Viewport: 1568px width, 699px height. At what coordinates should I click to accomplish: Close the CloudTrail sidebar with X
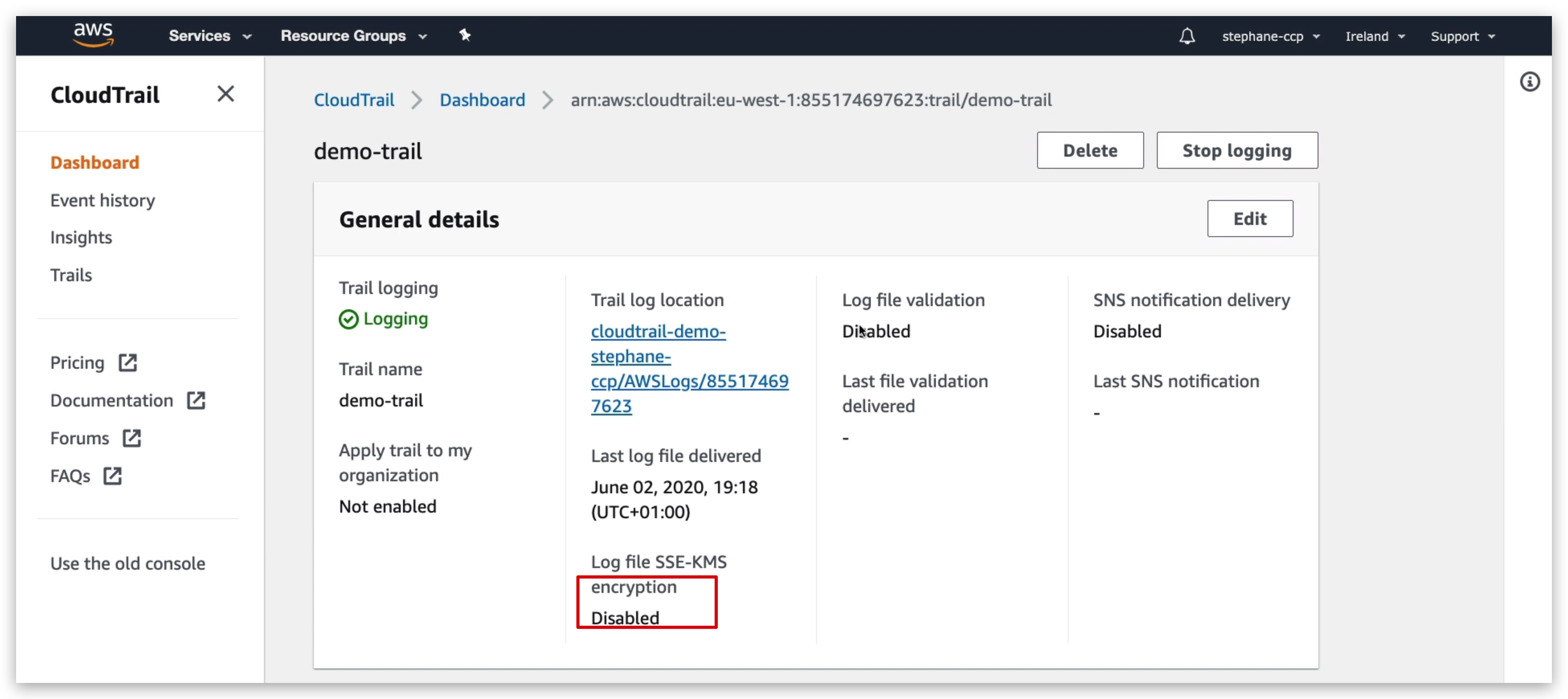(x=225, y=94)
